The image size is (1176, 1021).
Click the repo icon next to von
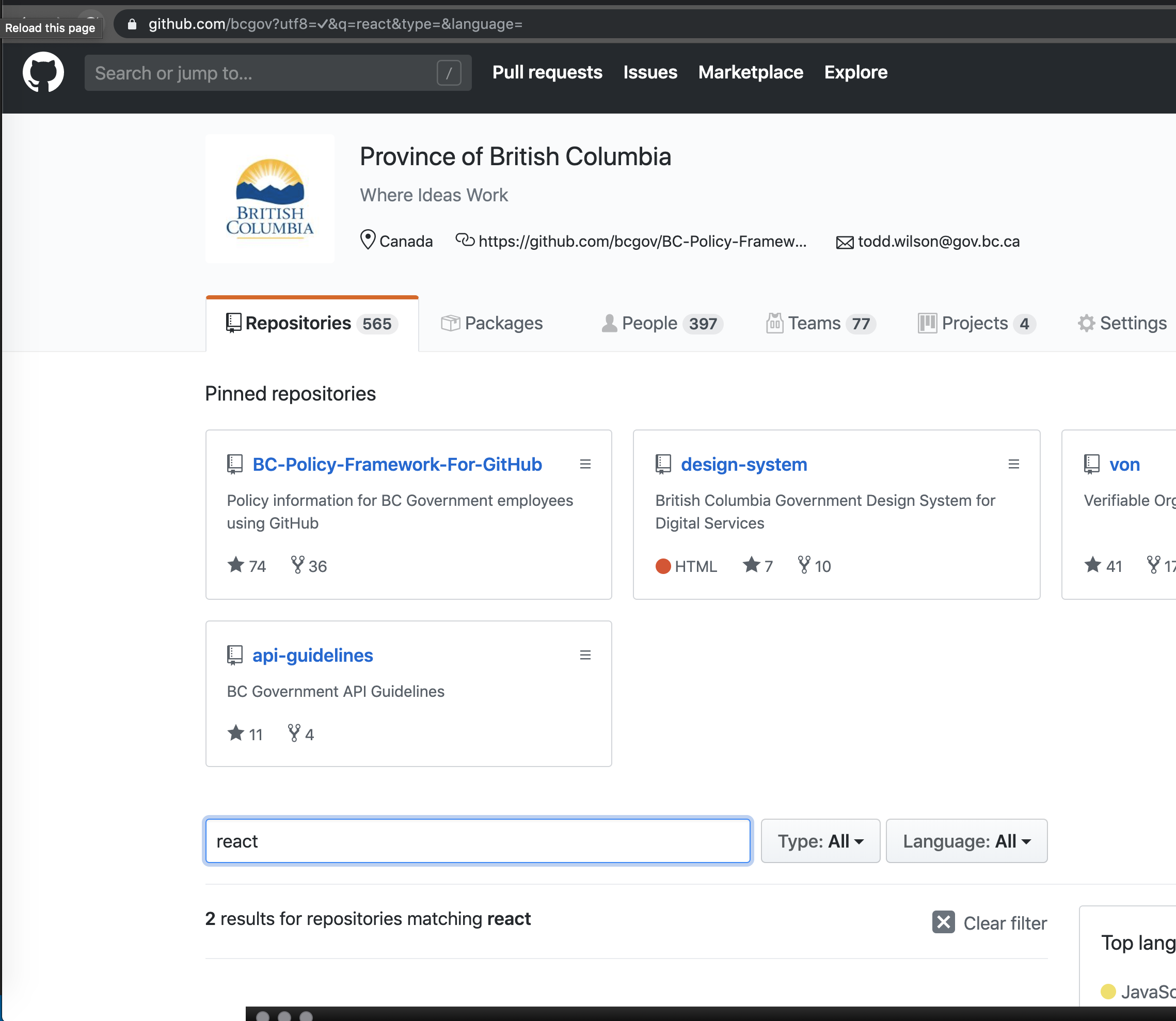click(1092, 465)
